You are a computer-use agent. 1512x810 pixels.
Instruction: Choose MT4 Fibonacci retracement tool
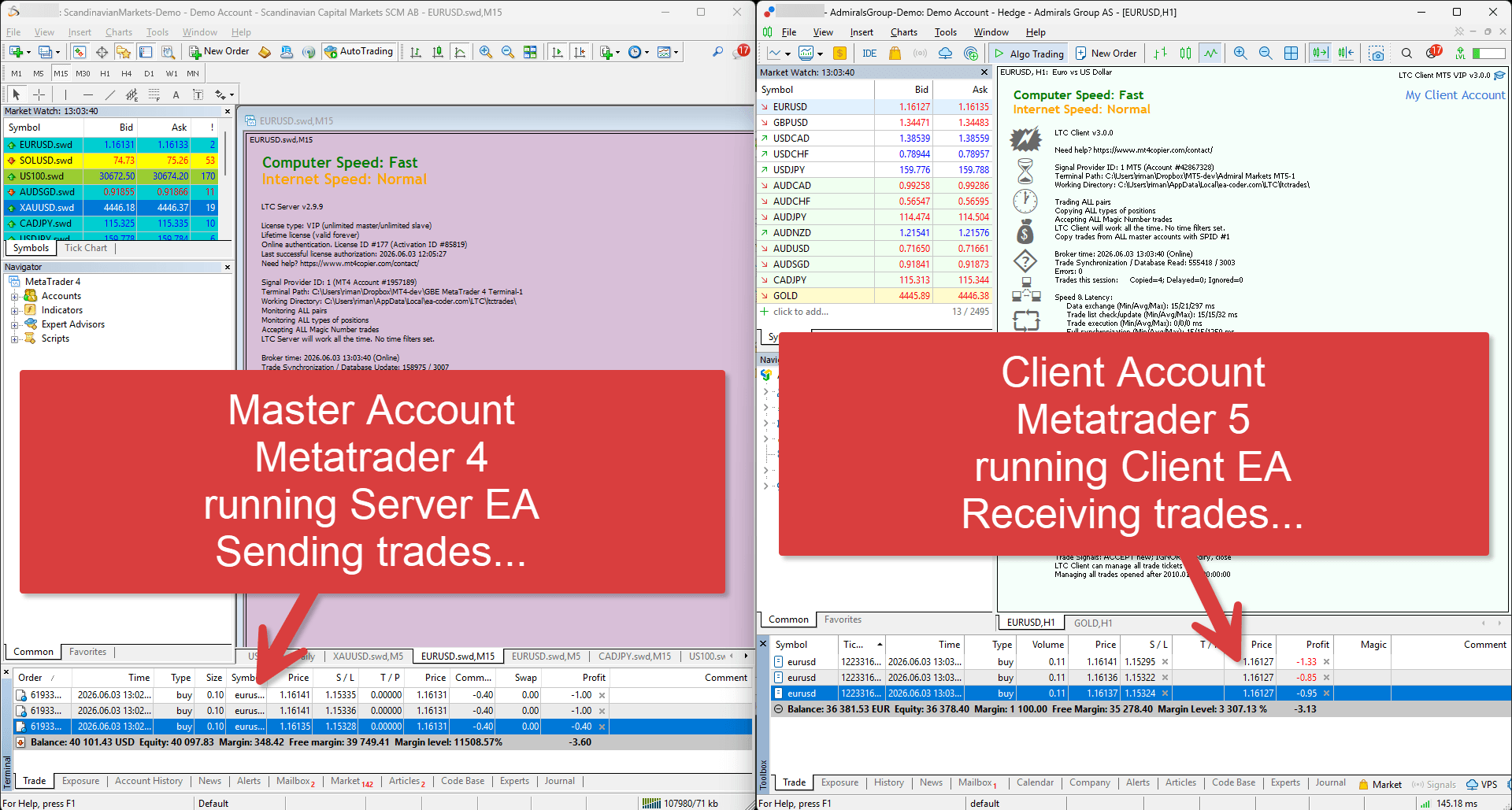pyautogui.click(x=154, y=94)
